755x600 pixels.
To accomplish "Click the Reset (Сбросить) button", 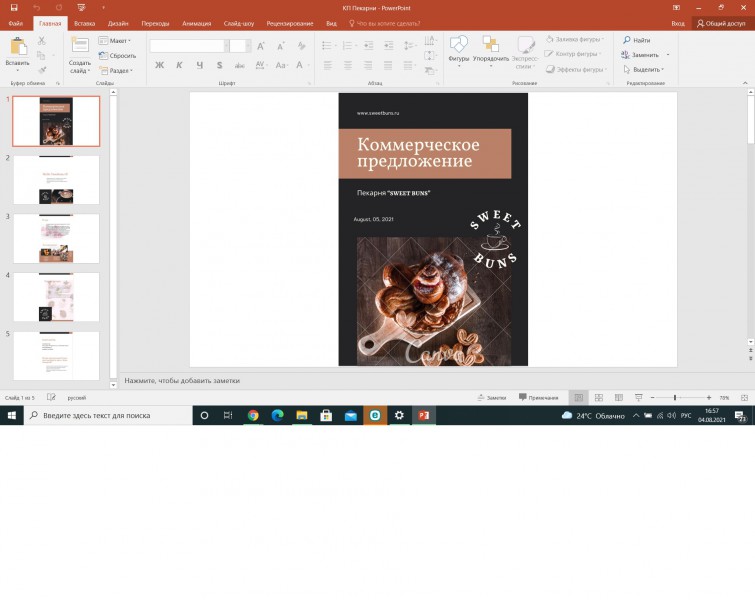I will [x=117, y=55].
